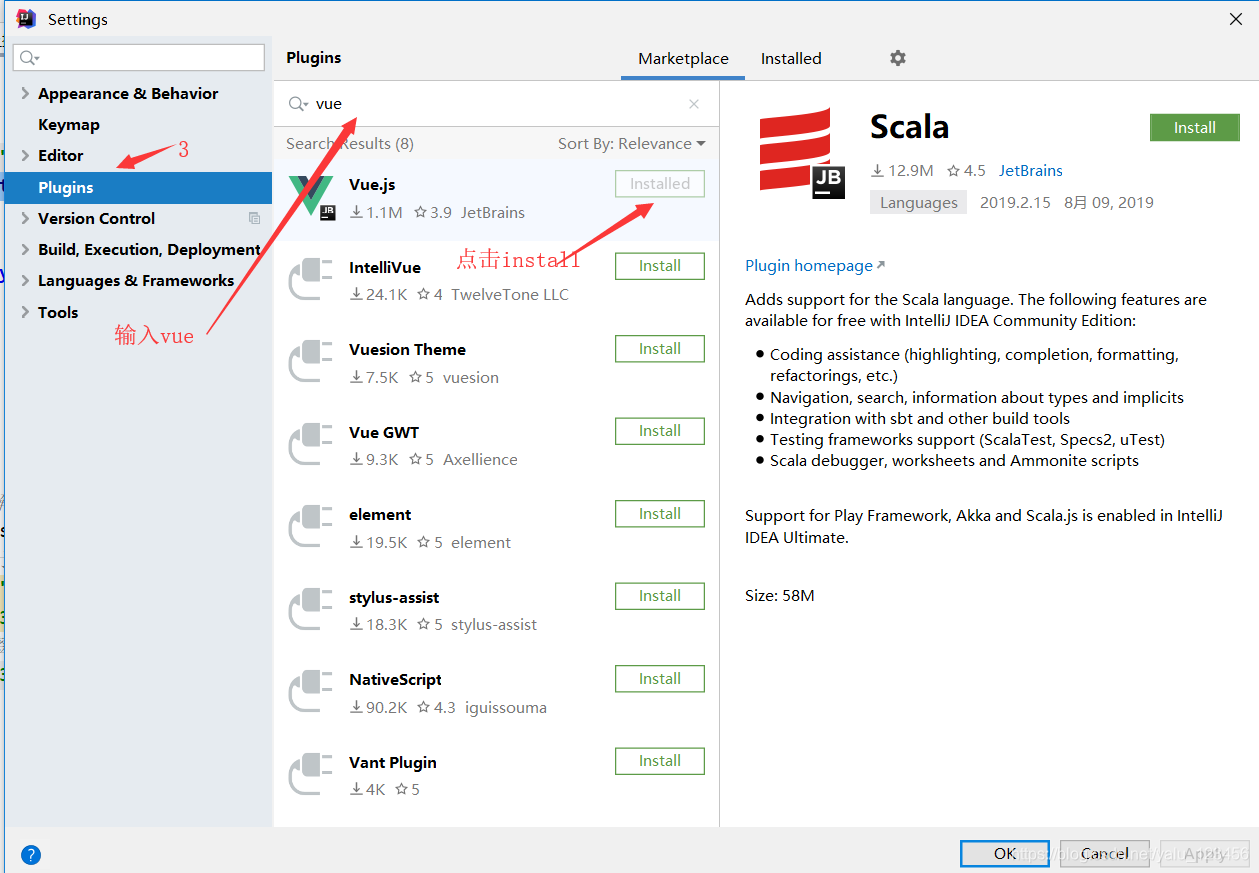Select Plugins in settings tree
This screenshot has width=1259, height=873.
point(138,187)
